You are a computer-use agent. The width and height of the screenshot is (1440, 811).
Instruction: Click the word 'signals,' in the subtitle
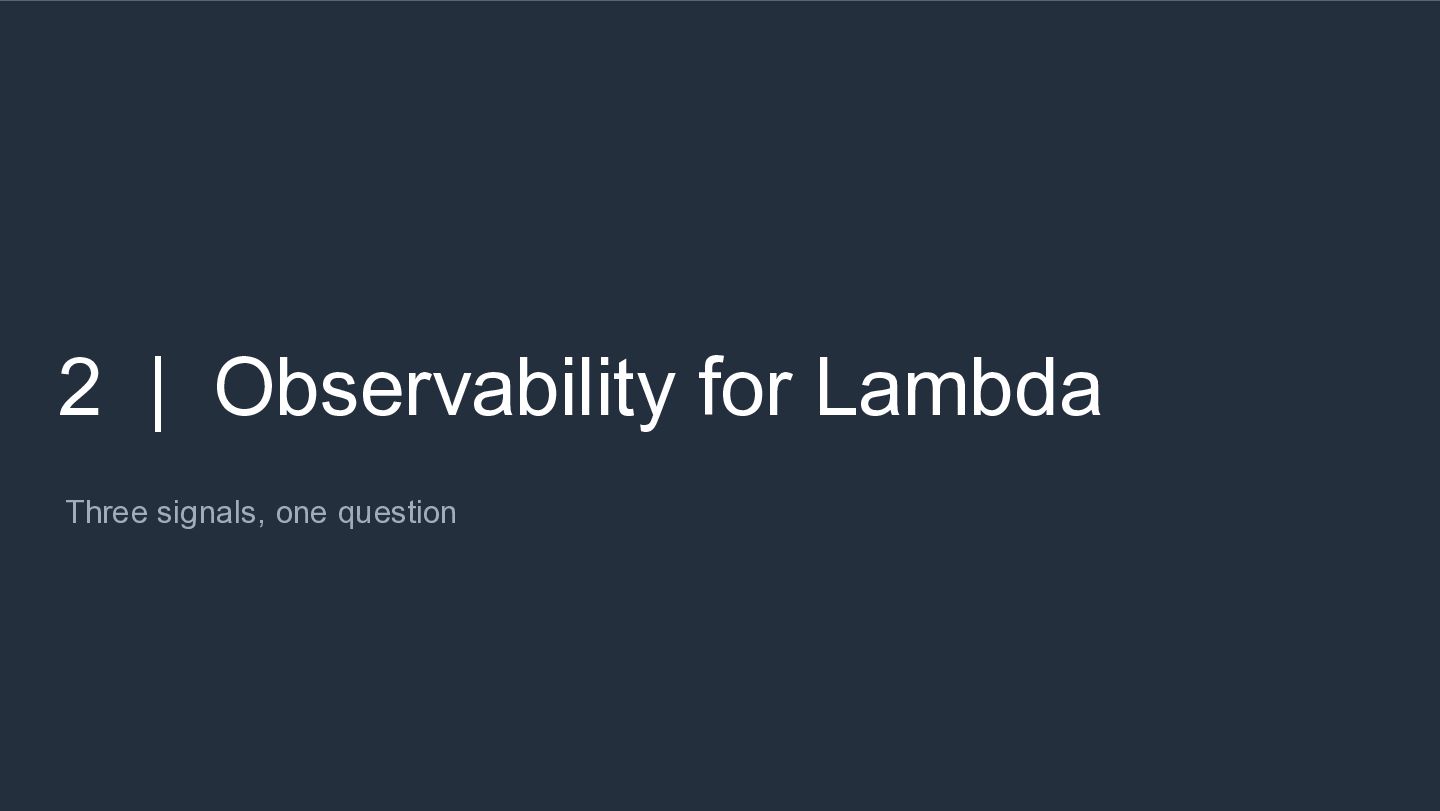point(211,514)
